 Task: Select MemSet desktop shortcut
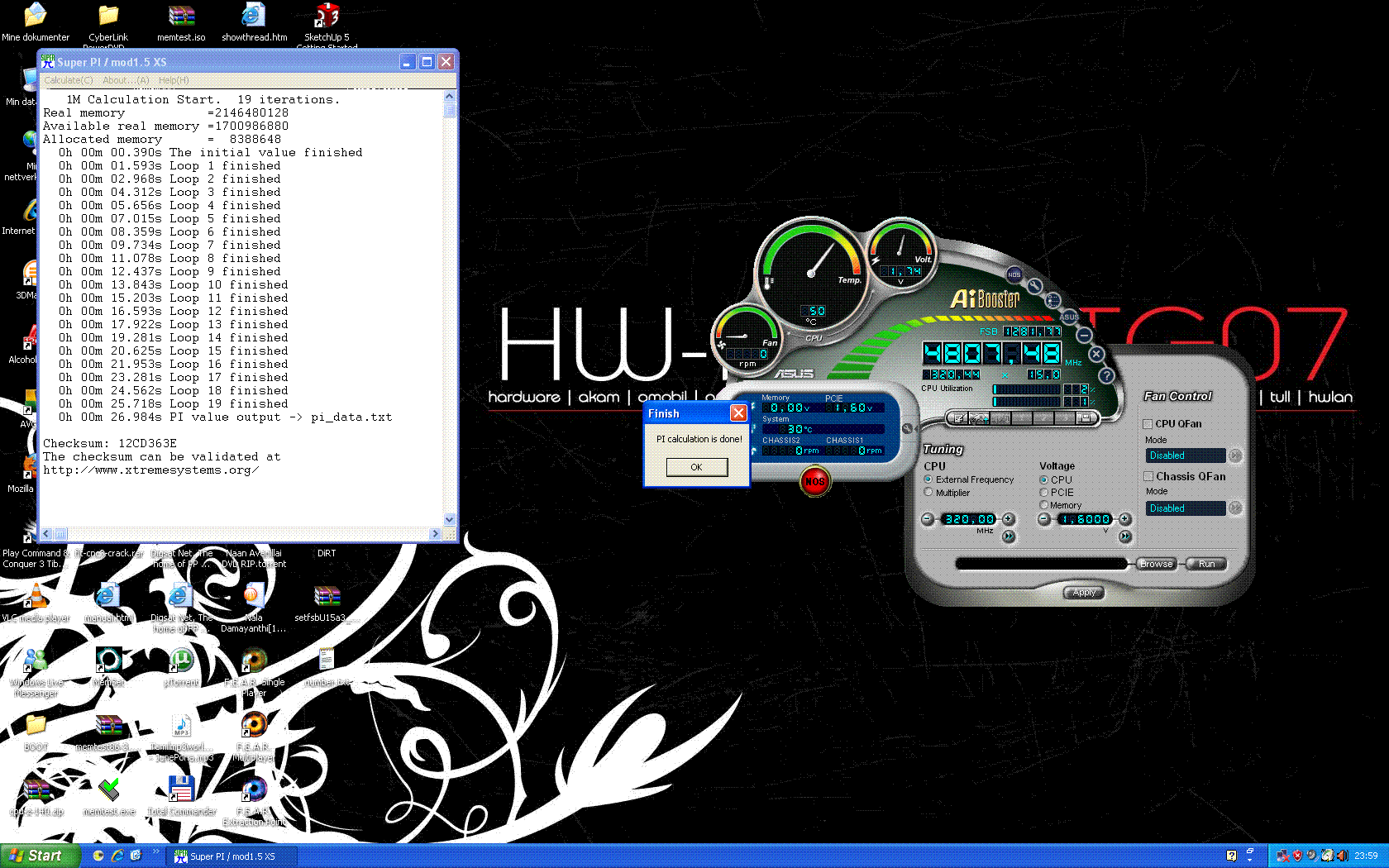pos(108,667)
